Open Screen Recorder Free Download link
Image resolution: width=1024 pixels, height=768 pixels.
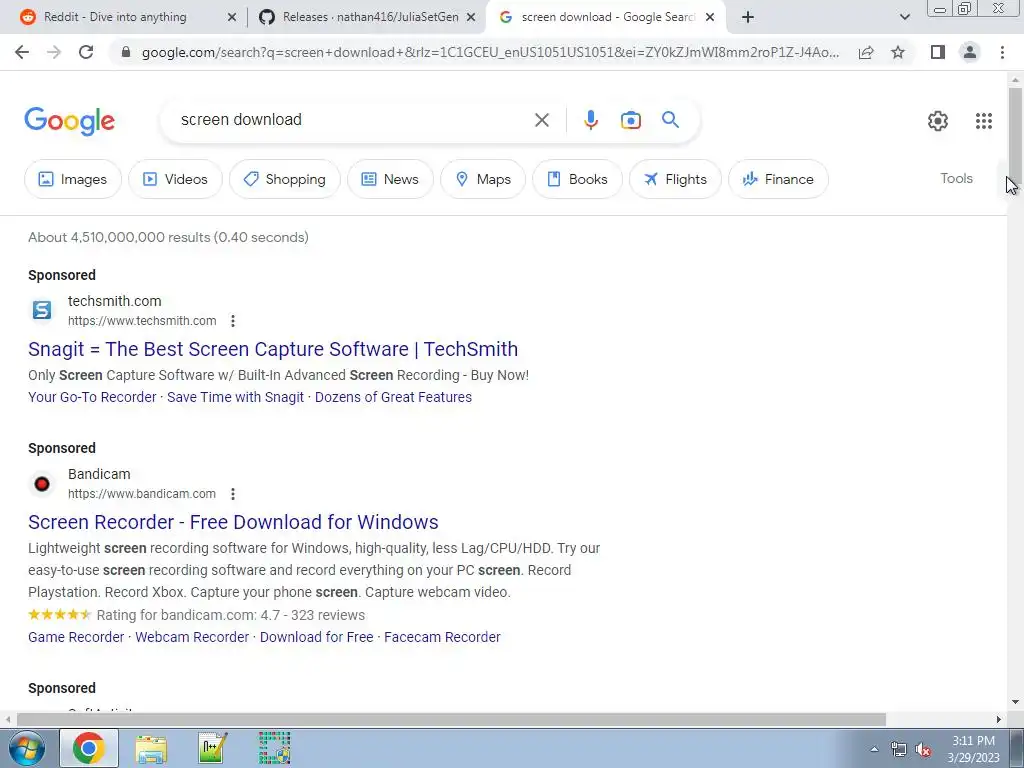pos(233,522)
